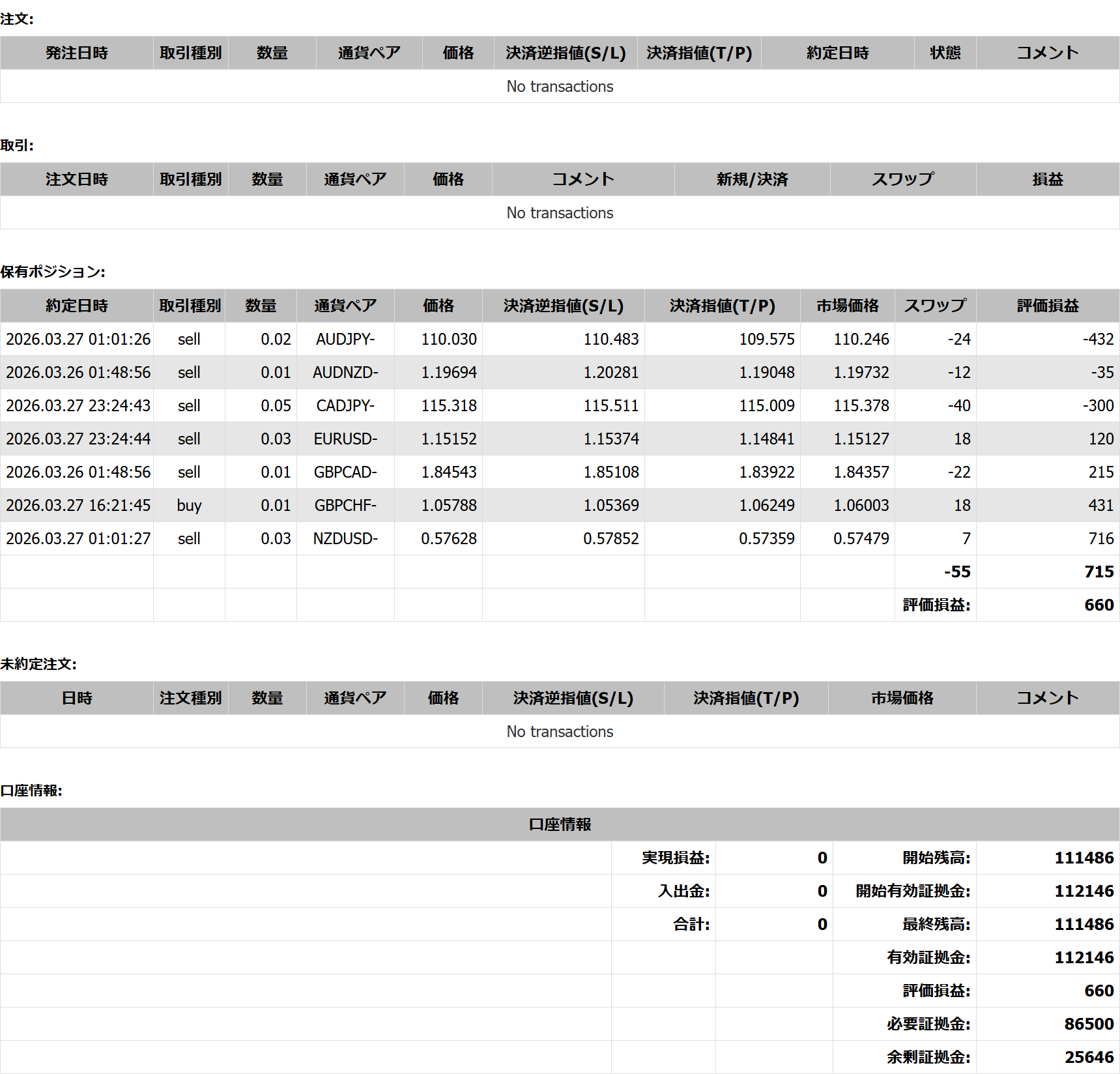Click the swap total -55 cell
Image resolution: width=1120 pixels, height=1074 pixels.
click(x=956, y=572)
